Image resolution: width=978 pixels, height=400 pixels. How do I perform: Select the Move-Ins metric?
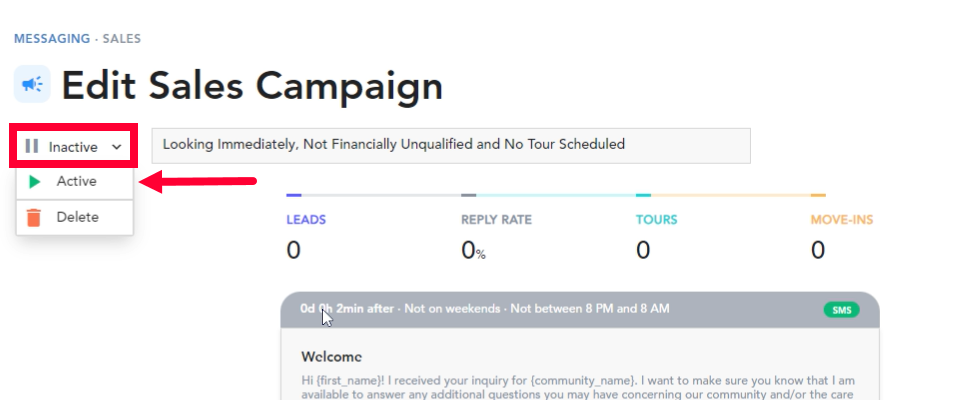pos(841,237)
